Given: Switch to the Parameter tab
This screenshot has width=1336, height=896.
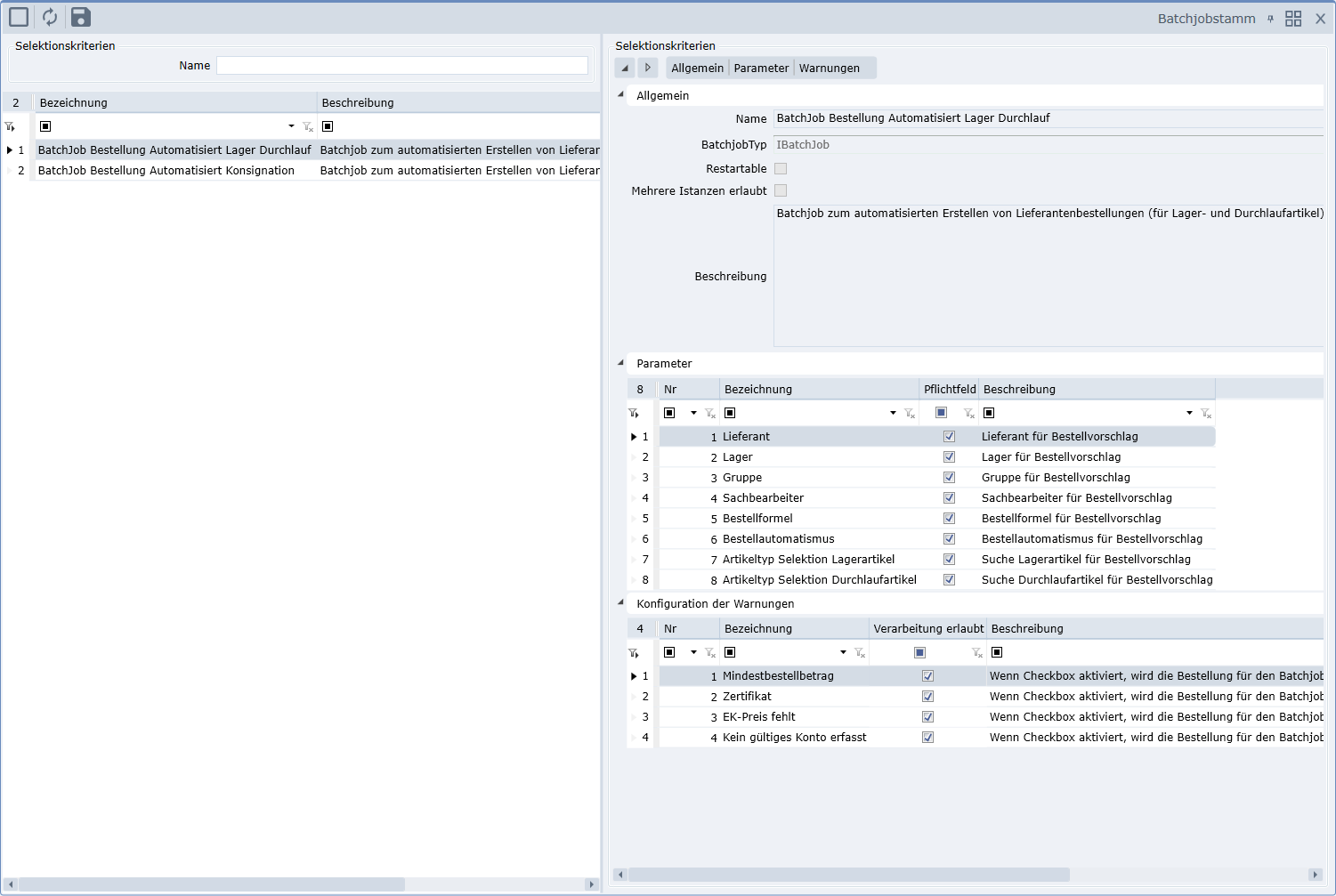Looking at the screenshot, I should (761, 69).
